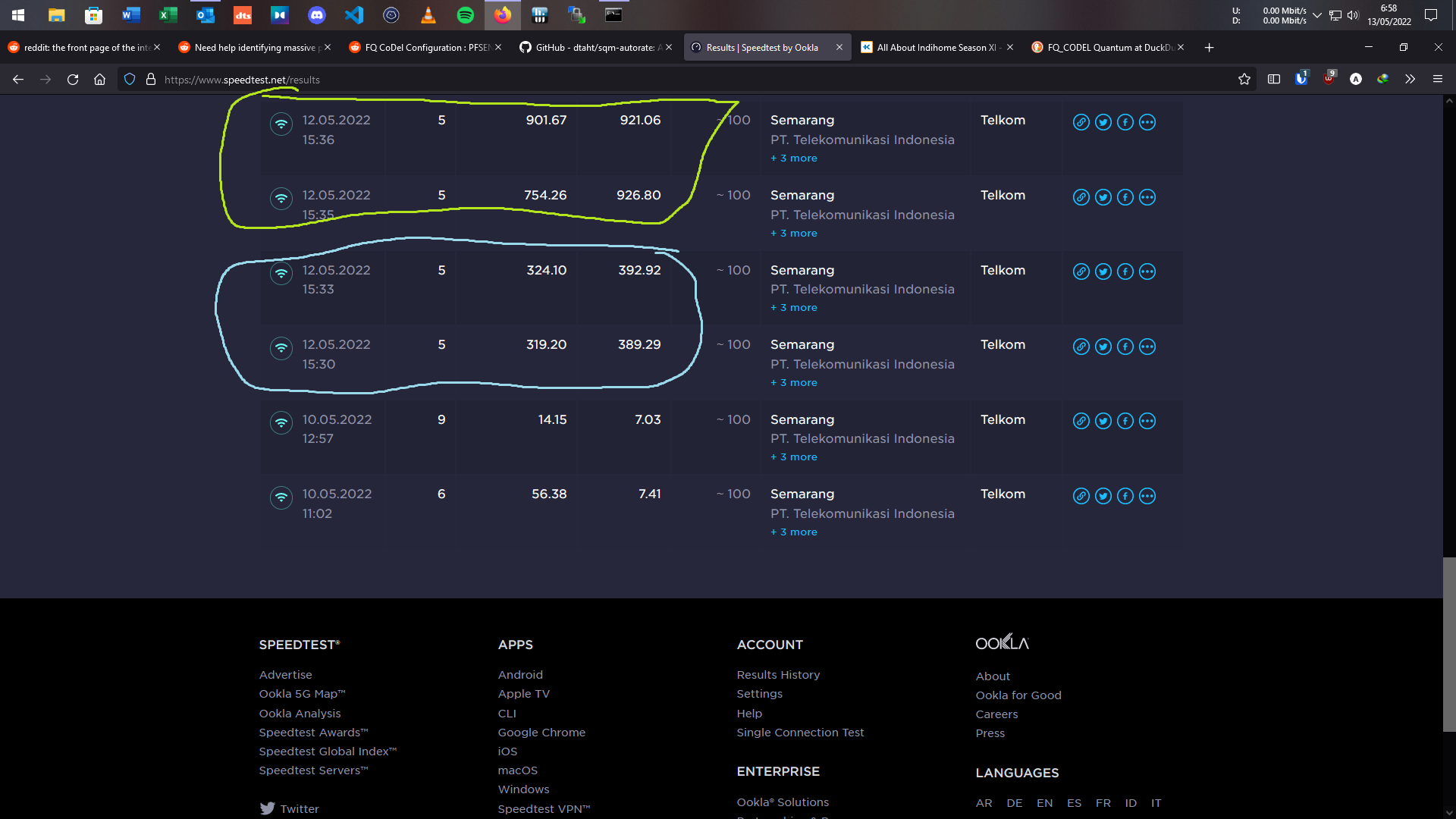Share 11:02 result on Twitter
This screenshot has height=819, width=1456.
pos(1103,496)
